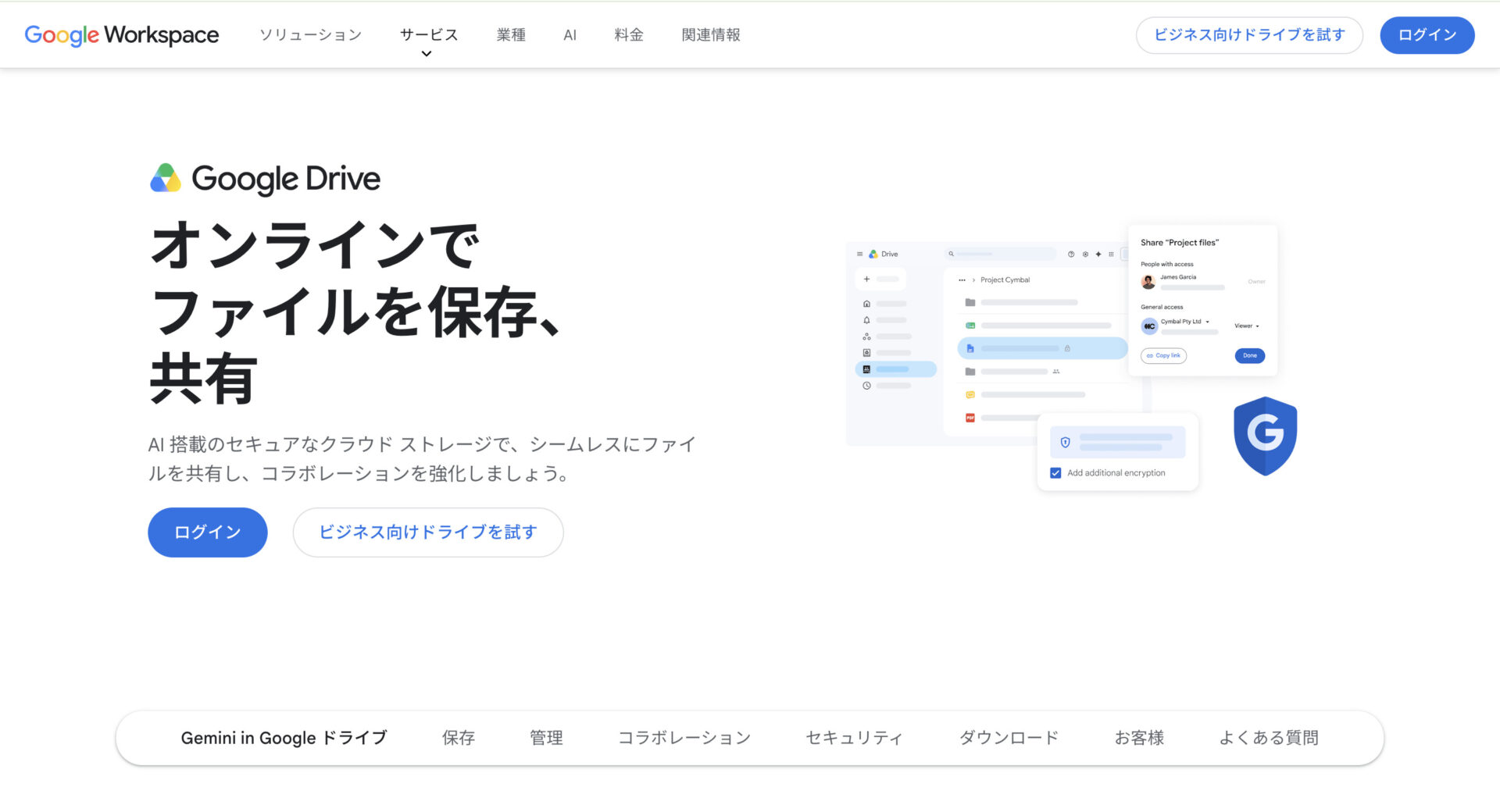Select the 管理 tab
The height and width of the screenshot is (812, 1500).
[x=546, y=738]
